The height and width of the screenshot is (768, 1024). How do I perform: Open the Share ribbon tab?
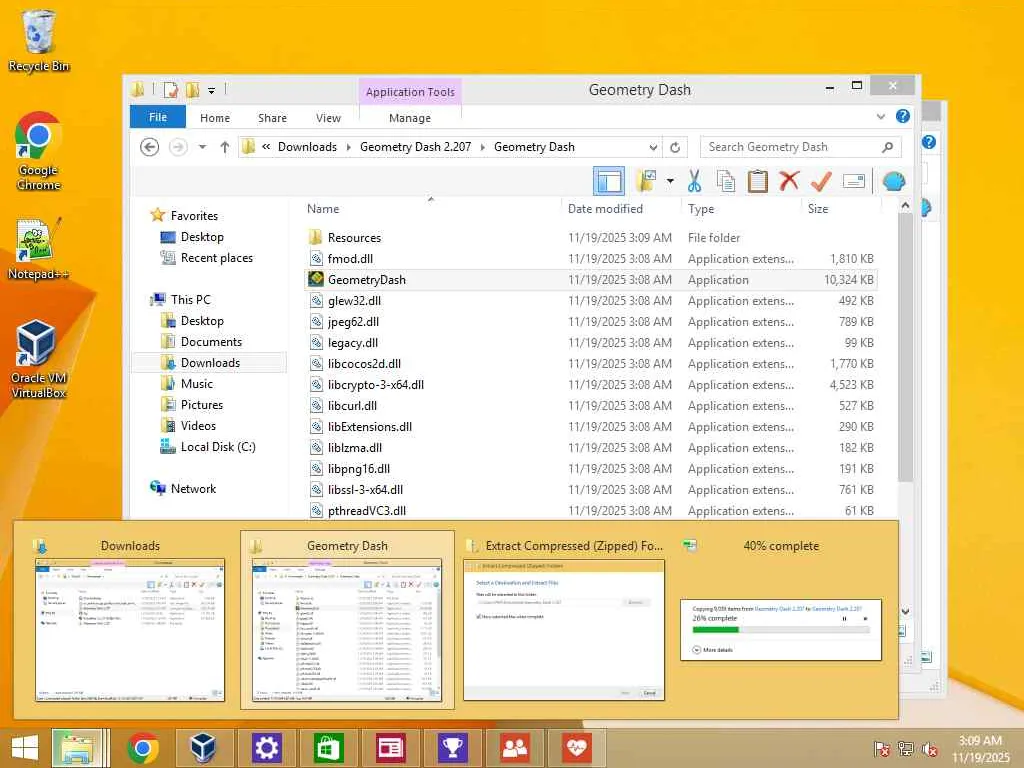click(272, 118)
